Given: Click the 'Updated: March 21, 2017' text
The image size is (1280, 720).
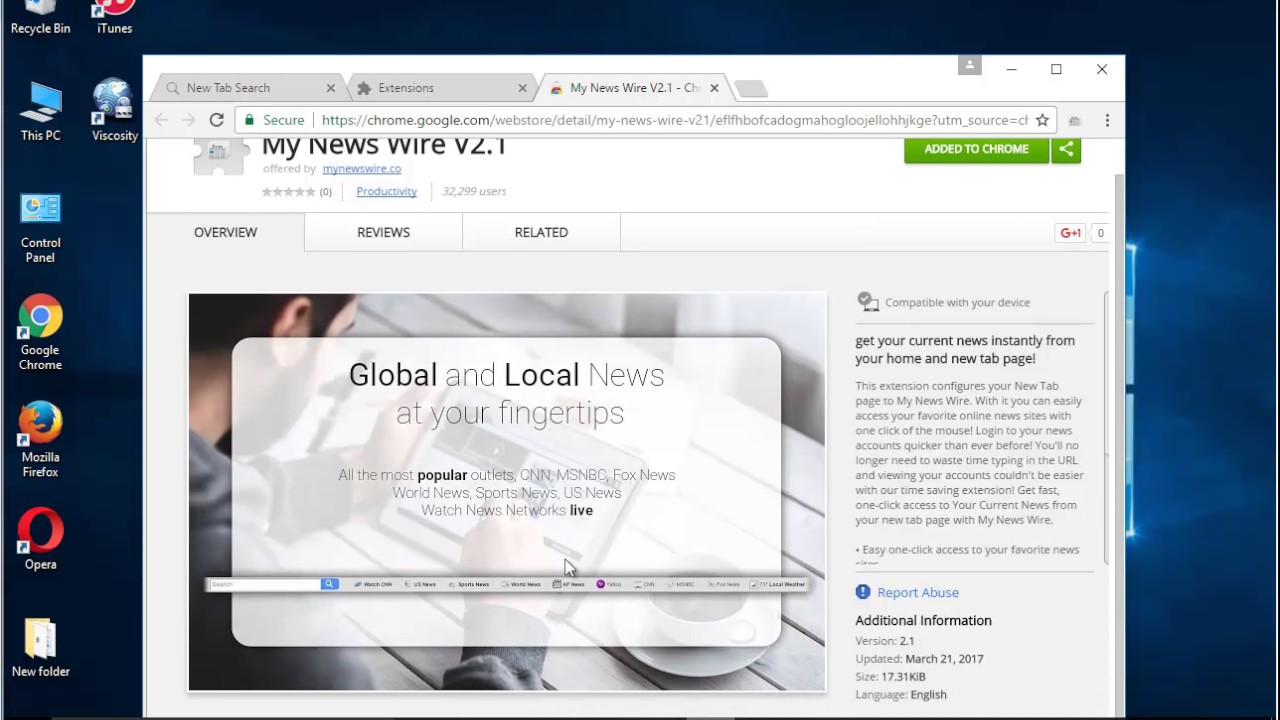Looking at the screenshot, I should pos(919,659).
